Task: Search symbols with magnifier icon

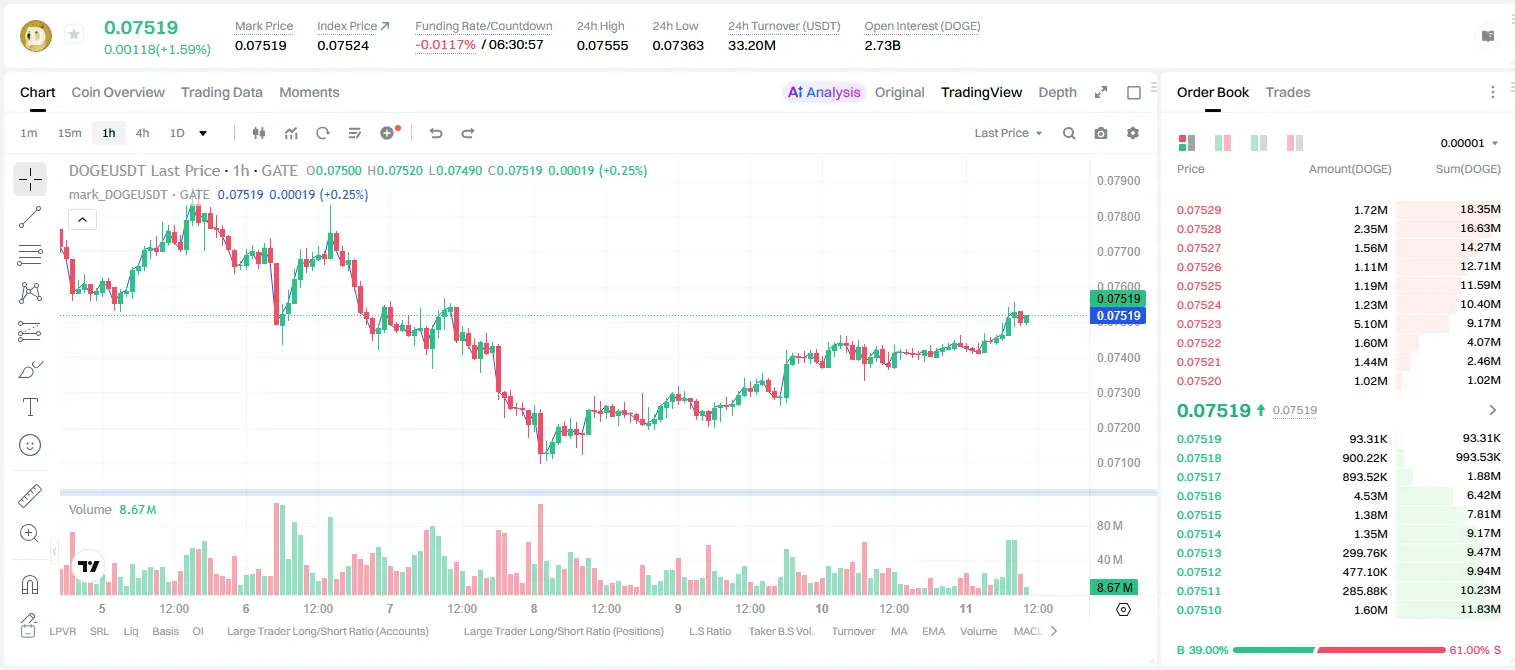Action: 1069,133
